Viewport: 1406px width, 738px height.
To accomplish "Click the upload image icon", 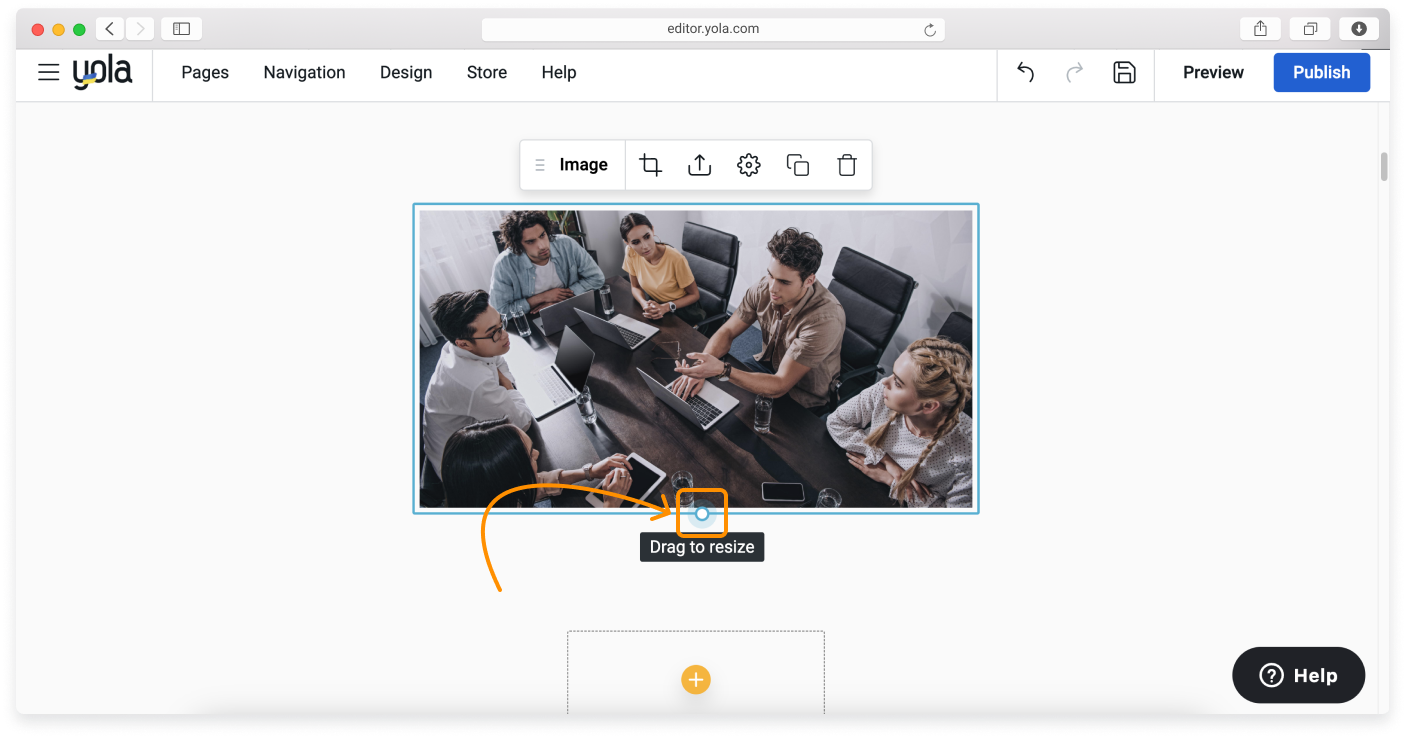I will [x=700, y=165].
